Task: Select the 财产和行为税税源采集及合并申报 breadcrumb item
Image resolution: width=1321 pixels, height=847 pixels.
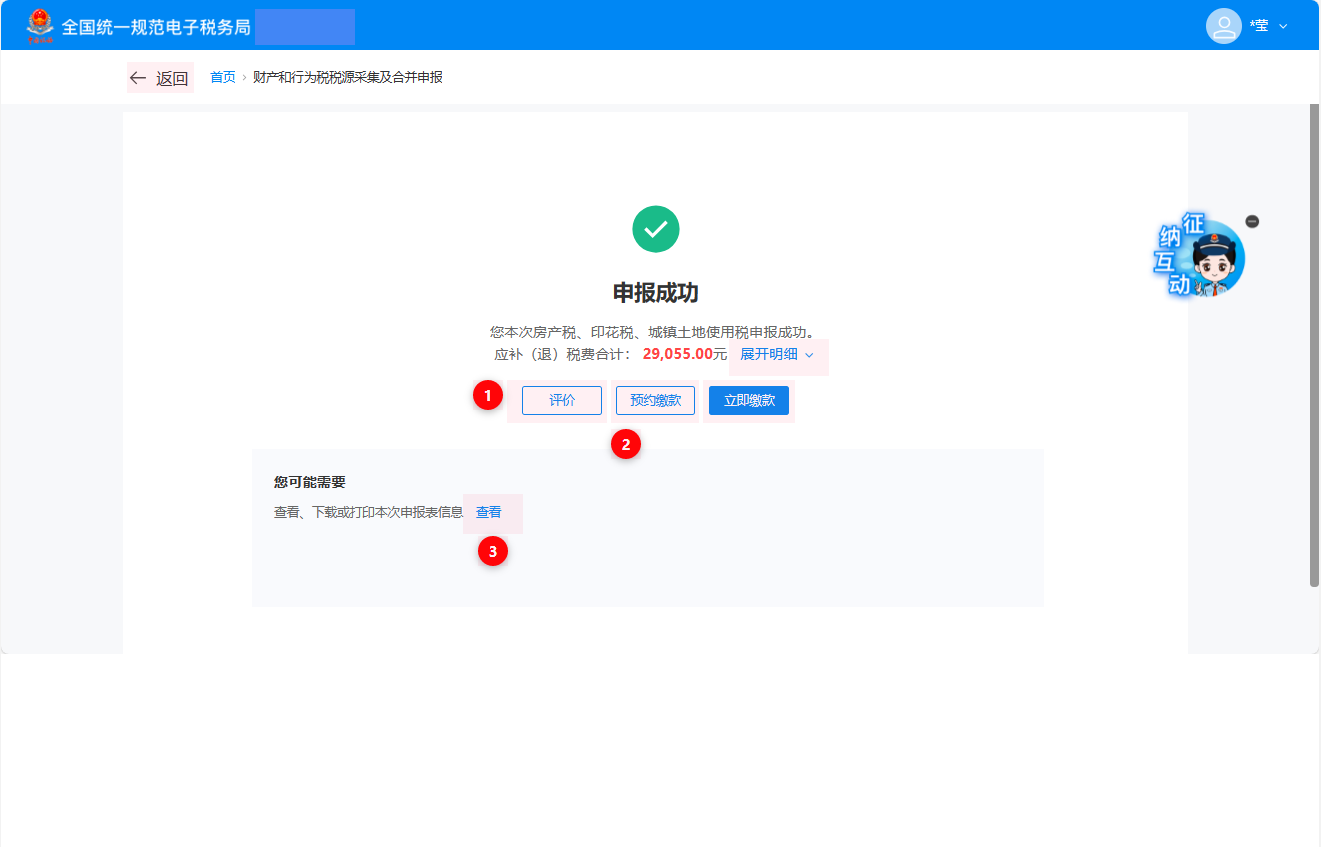Action: tap(346, 77)
